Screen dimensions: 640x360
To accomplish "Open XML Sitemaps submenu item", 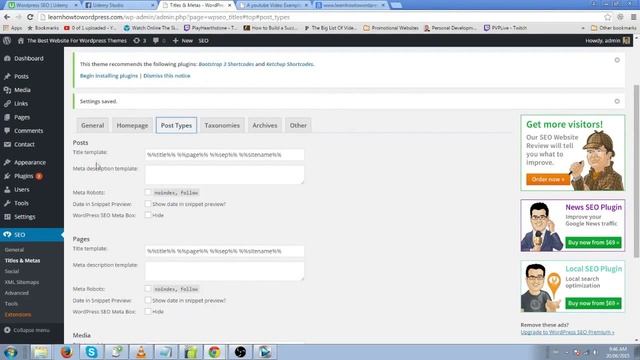I will point(22,282).
